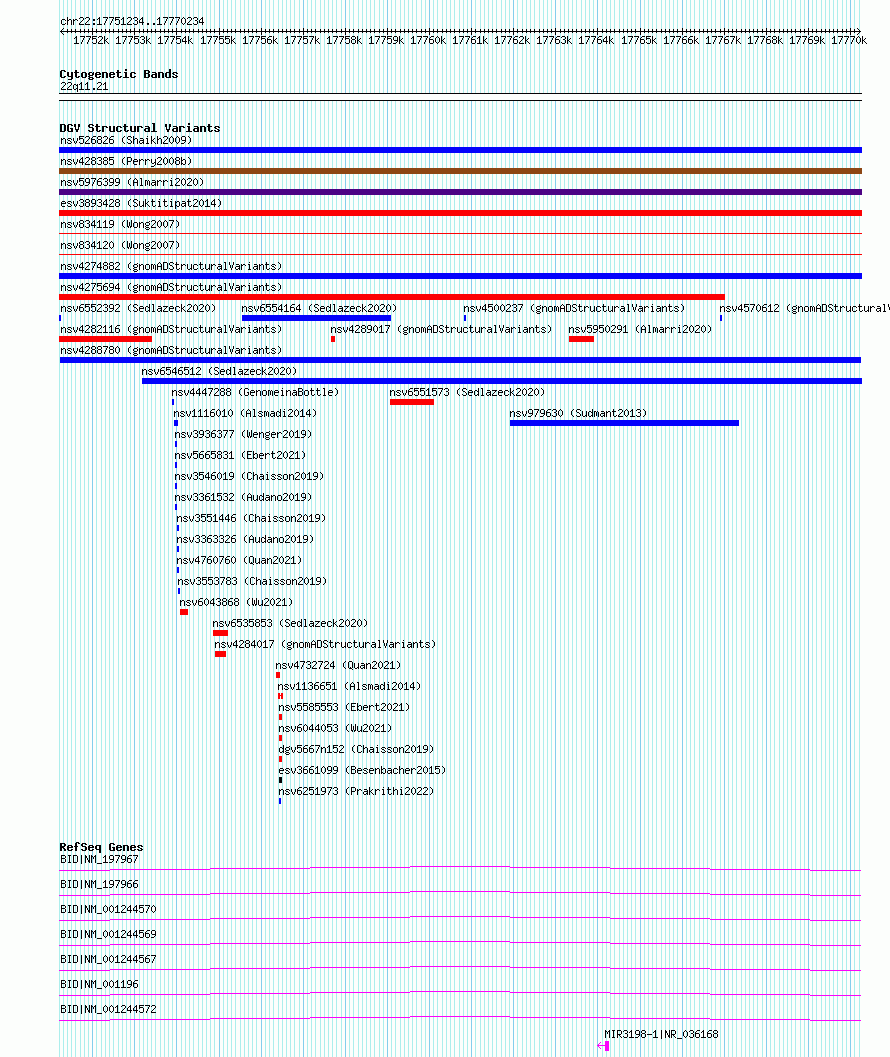This screenshot has width=890, height=1057.
Task: Click nsv3546019 (Chaisson2019) label
Action: click(x=249, y=476)
